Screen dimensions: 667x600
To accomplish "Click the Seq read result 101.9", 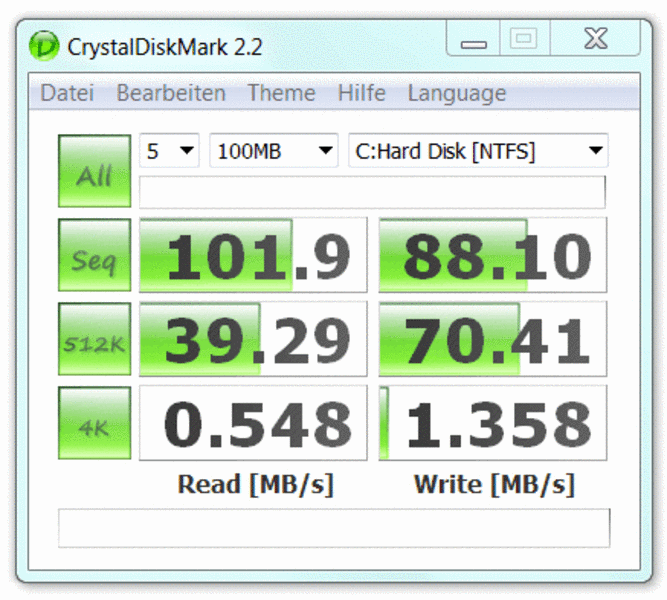I will [253, 255].
